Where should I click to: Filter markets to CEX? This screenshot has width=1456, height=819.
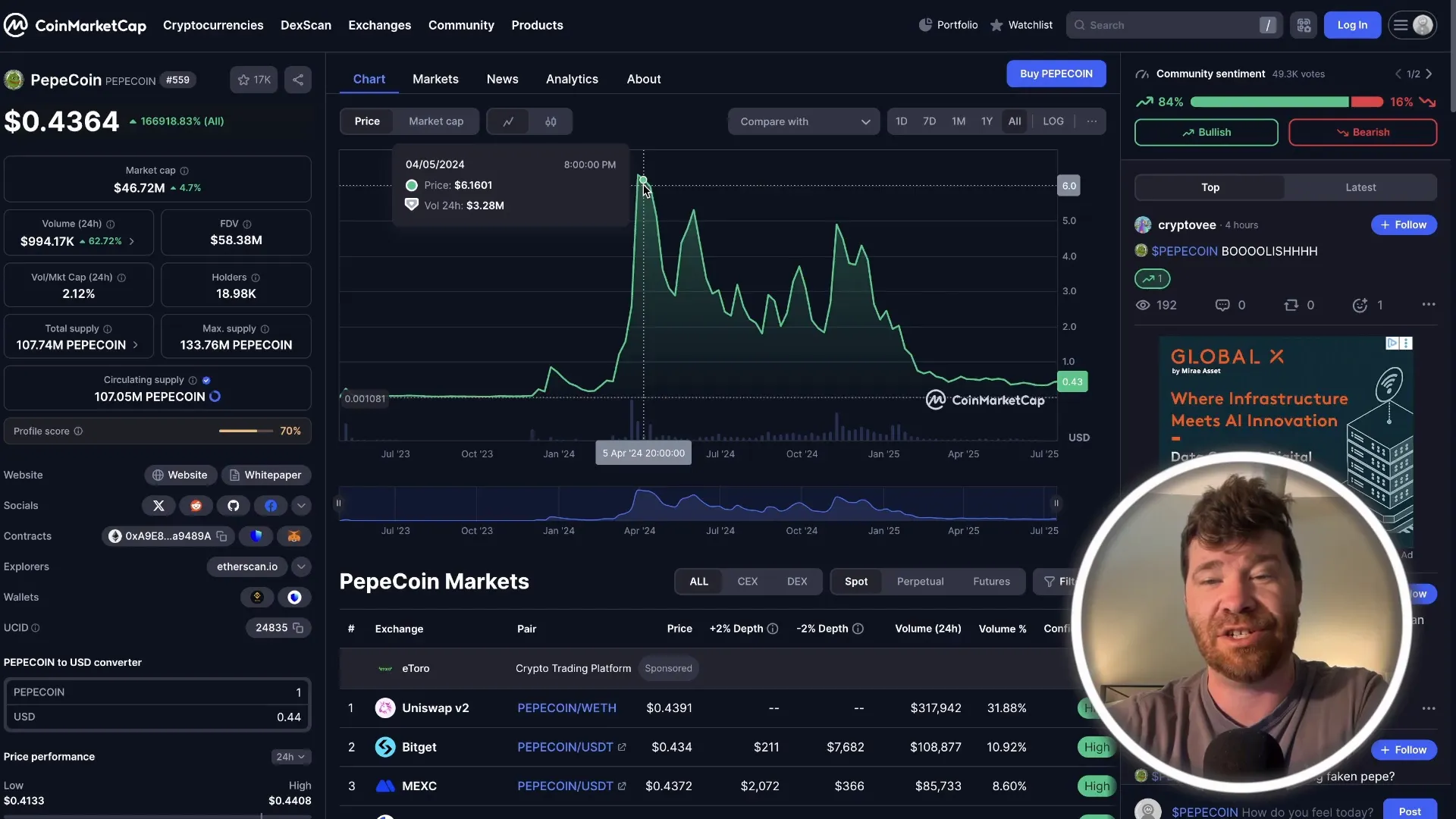[747, 582]
